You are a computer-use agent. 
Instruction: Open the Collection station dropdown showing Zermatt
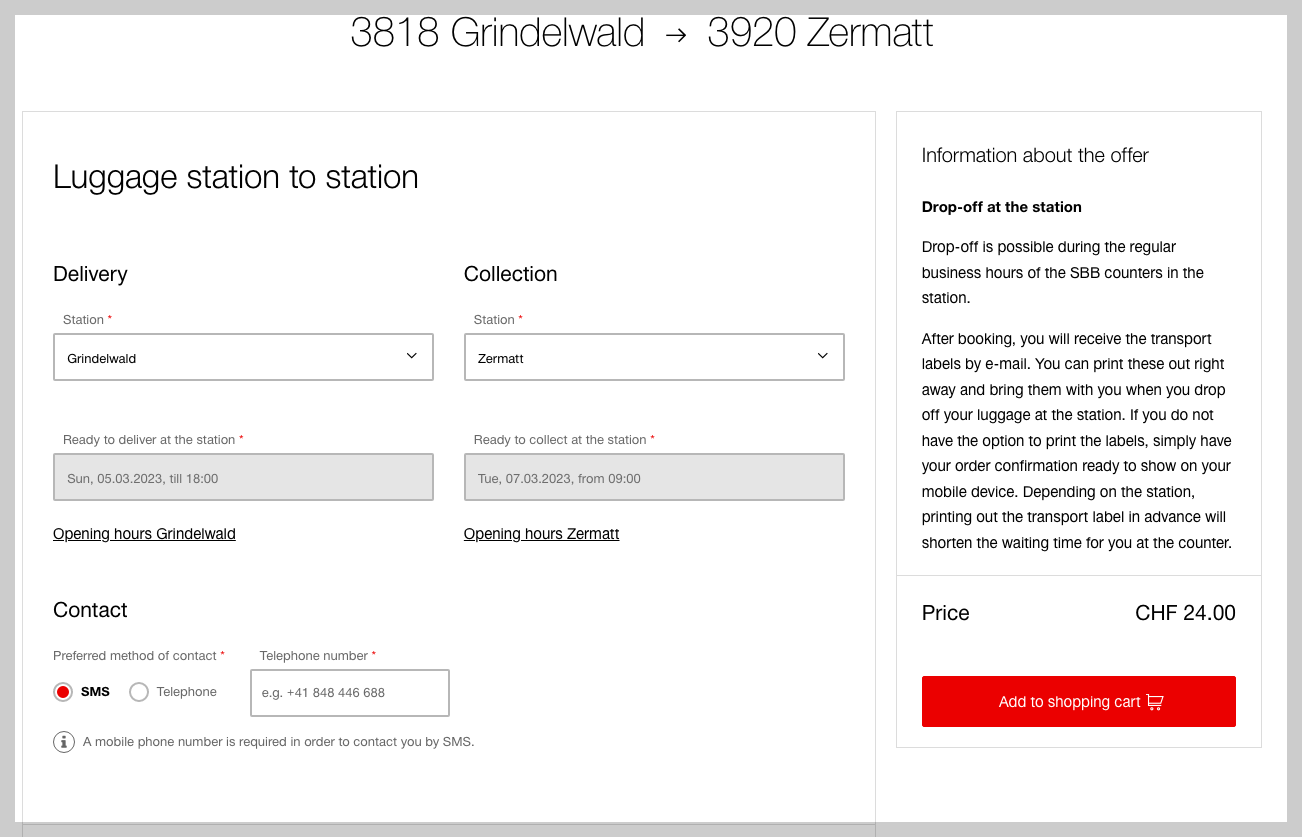click(x=654, y=357)
